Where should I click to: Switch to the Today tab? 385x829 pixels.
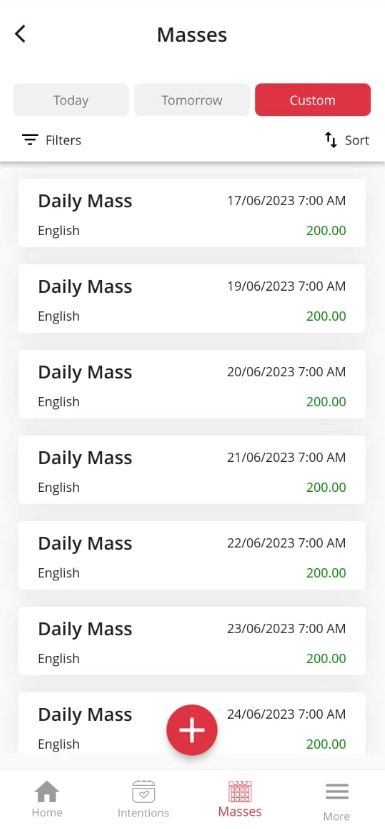(x=71, y=100)
